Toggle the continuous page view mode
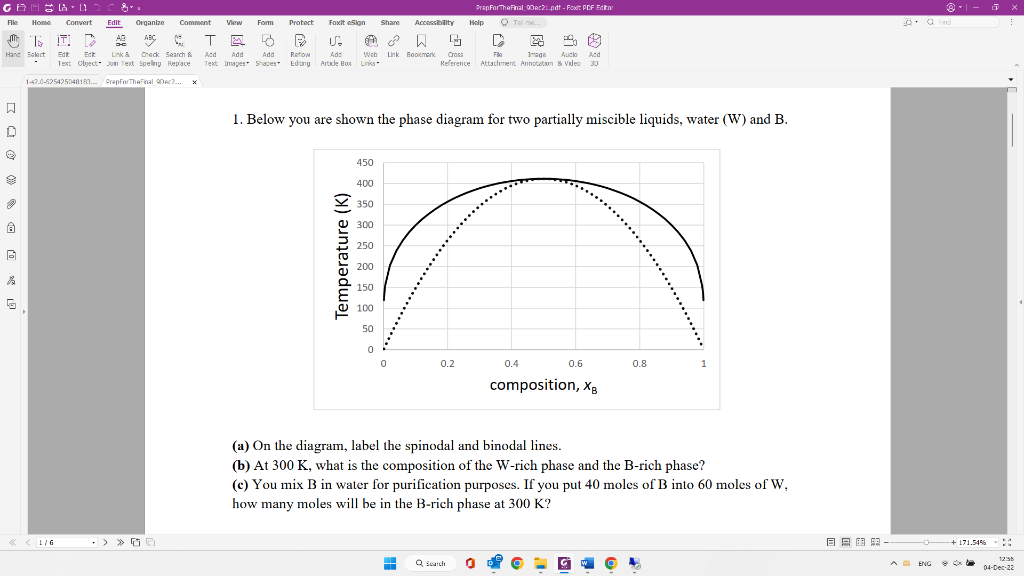Viewport: 1024px width, 576px height. click(x=846, y=542)
